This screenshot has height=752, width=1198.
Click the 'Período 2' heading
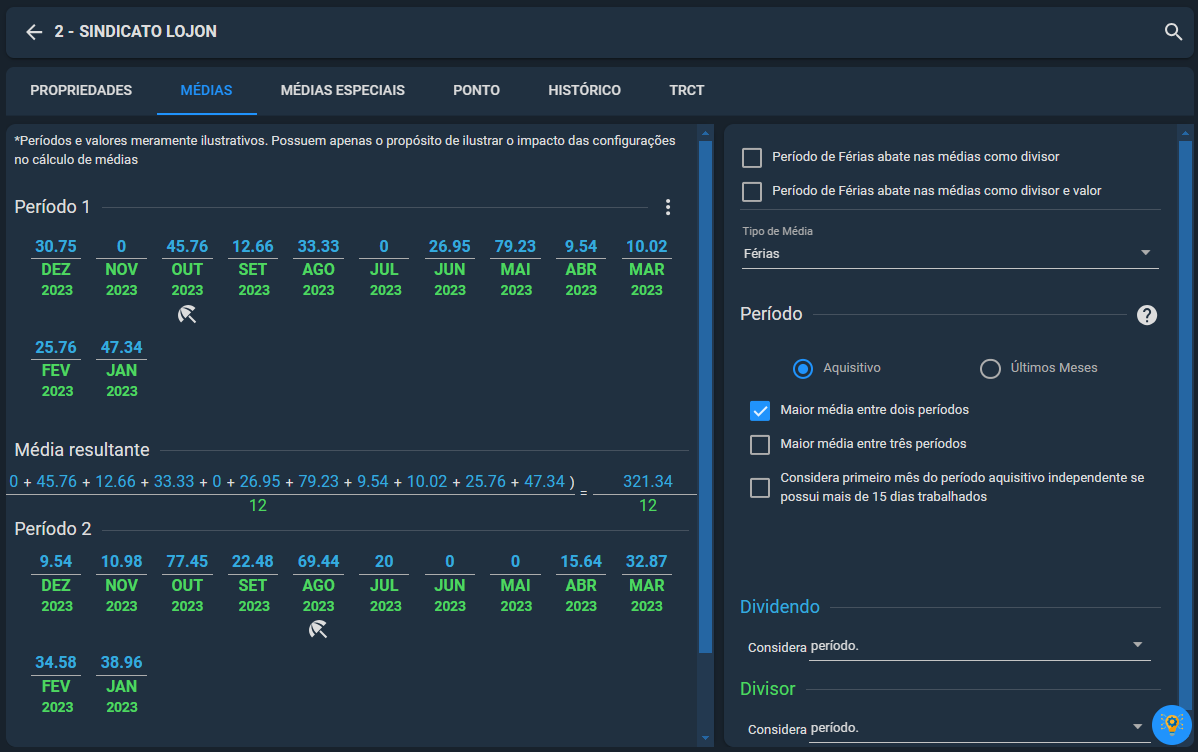click(53, 529)
